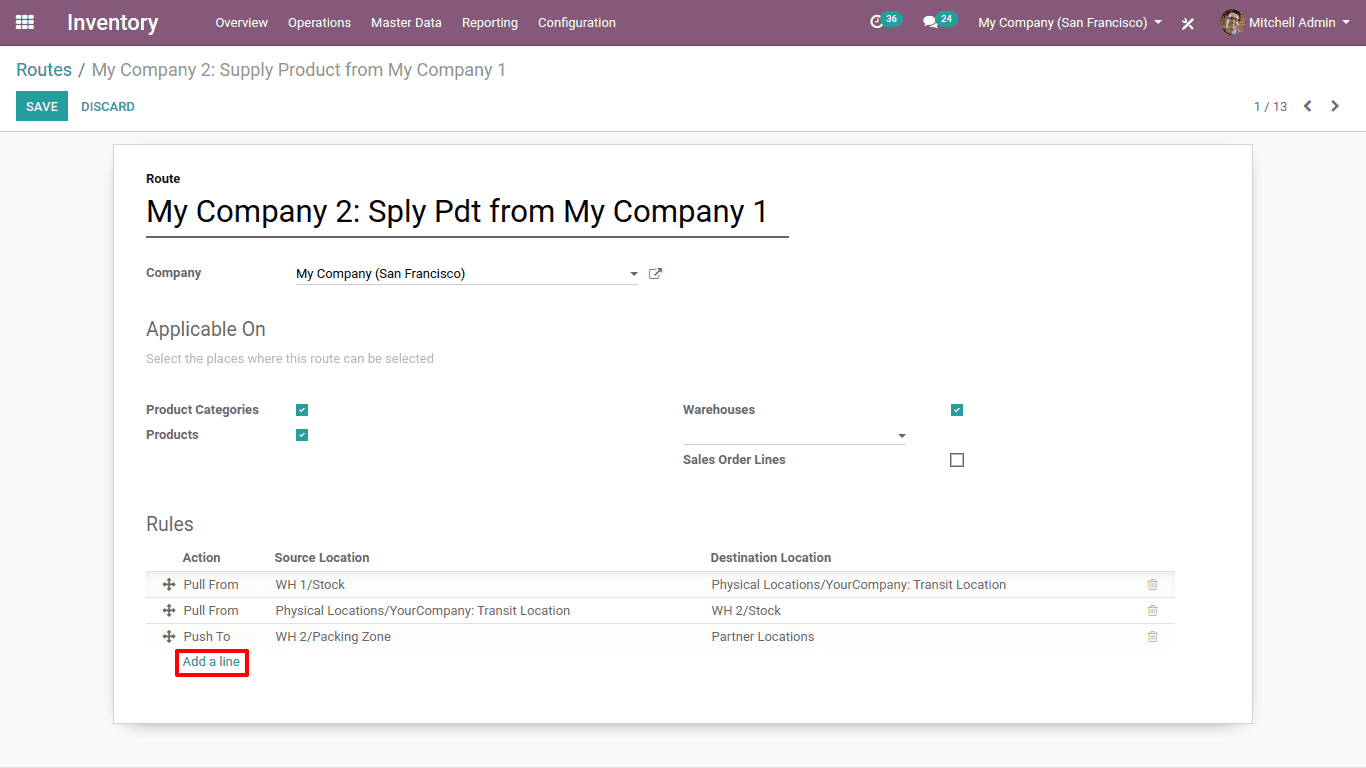The height and width of the screenshot is (768, 1366).
Task: Click the 'WH 2/Stock' destination cell
Action: tap(746, 610)
